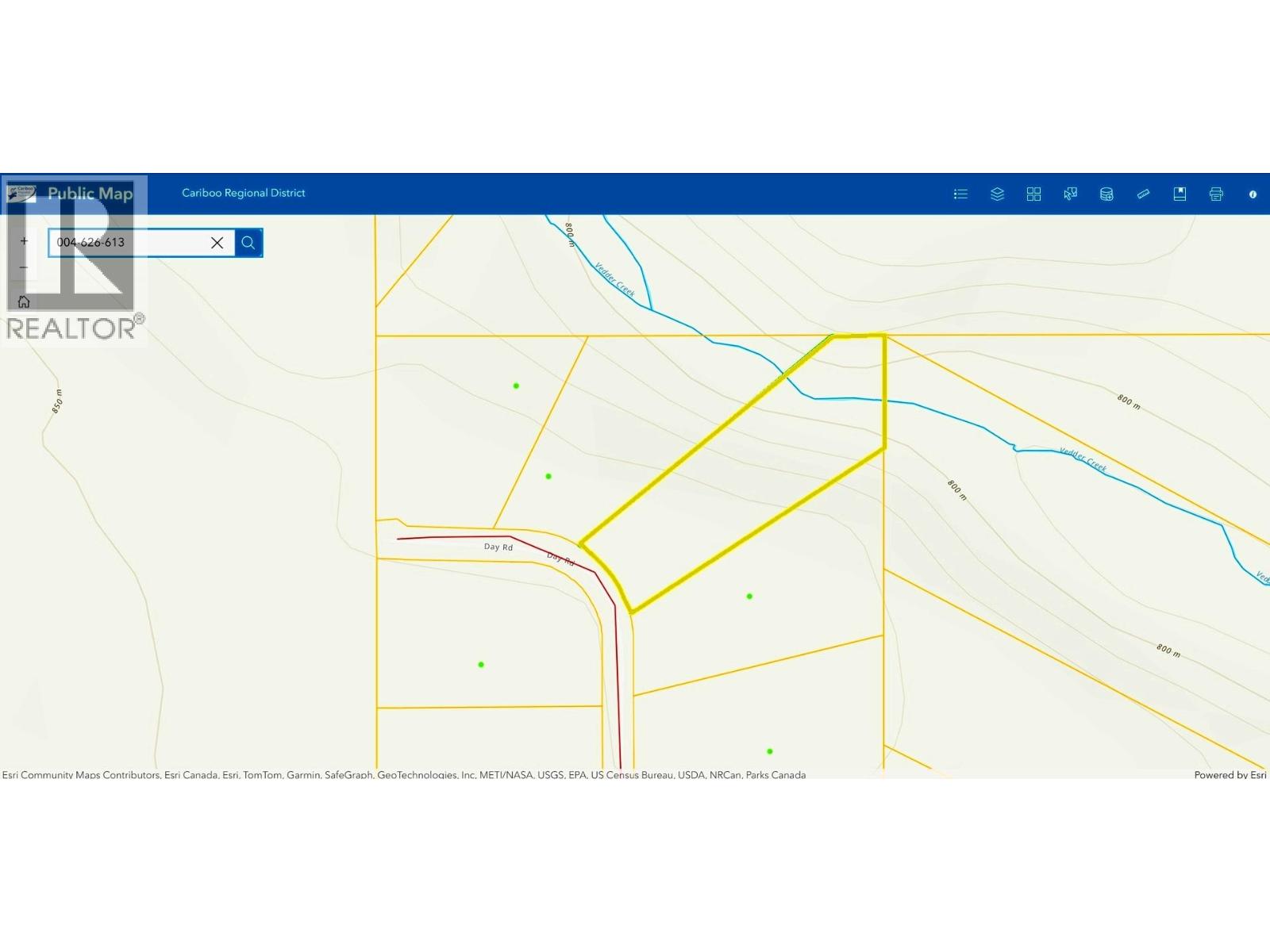
Task: Zoom in with the plus button
Action: tap(24, 241)
